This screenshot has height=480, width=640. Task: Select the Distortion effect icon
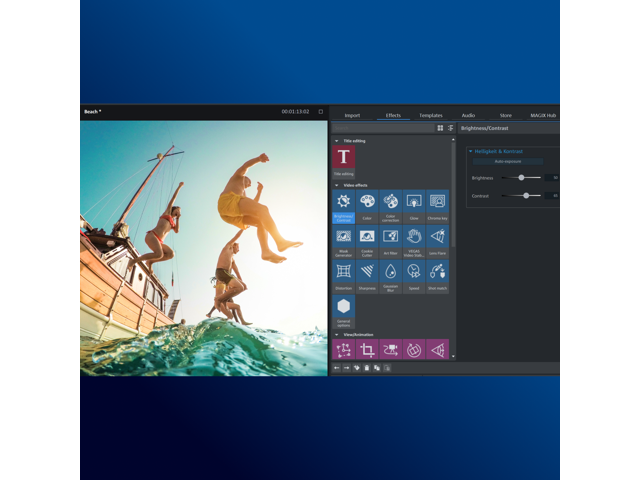(344, 274)
